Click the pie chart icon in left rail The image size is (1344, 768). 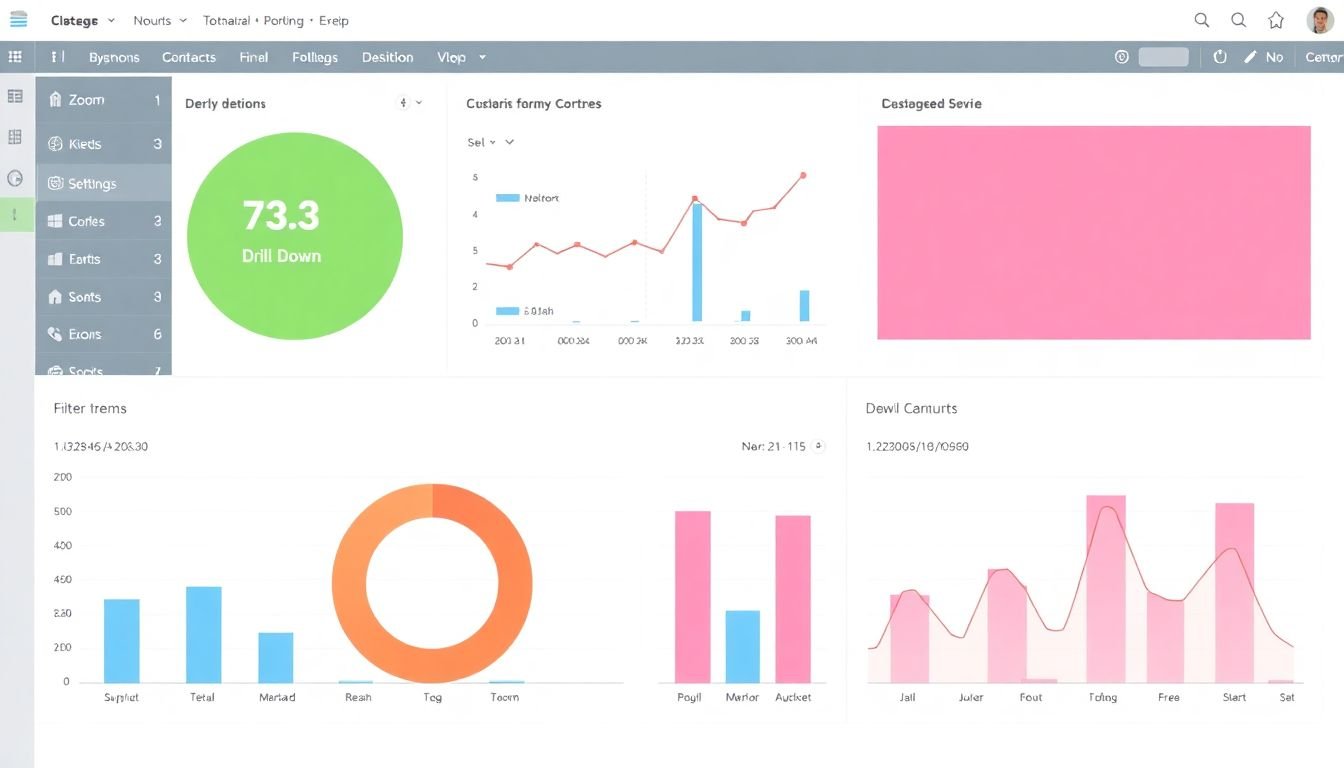click(x=15, y=178)
